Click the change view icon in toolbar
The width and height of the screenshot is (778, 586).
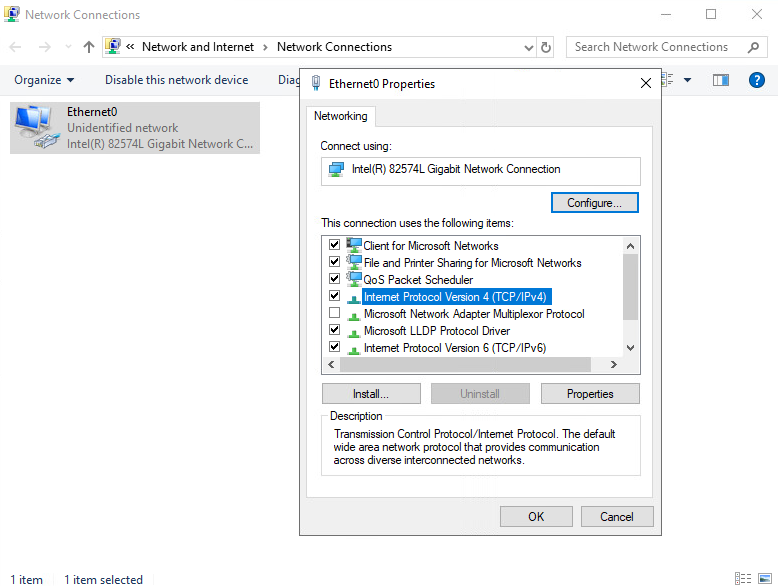click(x=668, y=80)
